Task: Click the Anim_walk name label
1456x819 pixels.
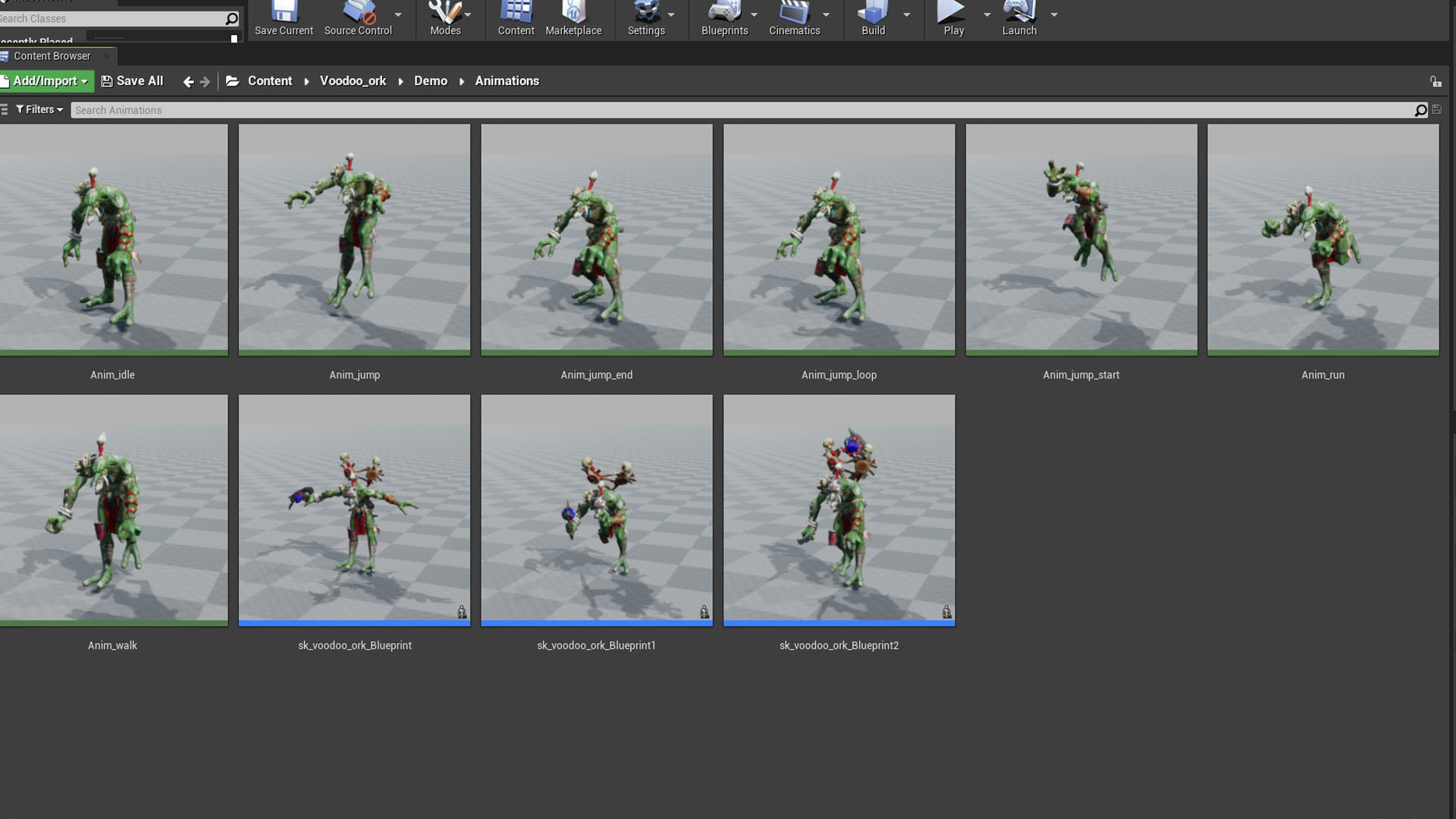Action: [x=112, y=645]
